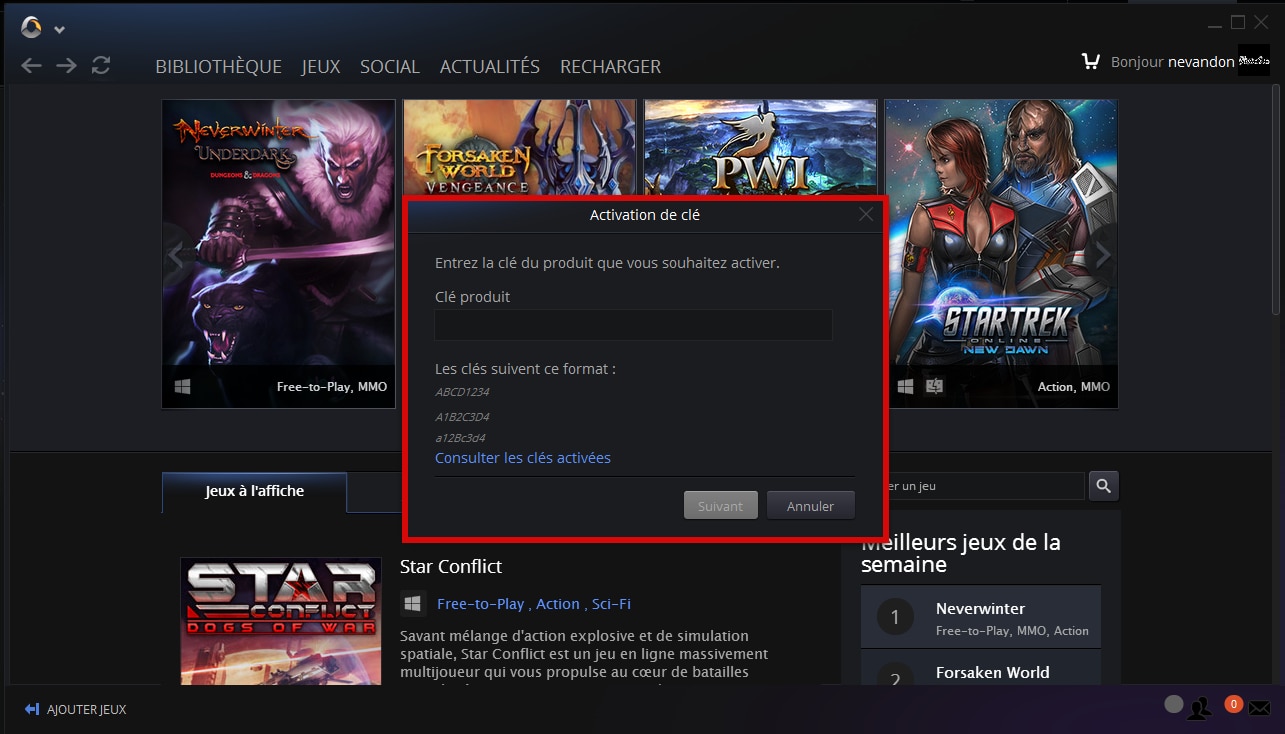Open the RECHARGER menu
Image resolution: width=1285 pixels, height=734 pixels.
pyautogui.click(x=610, y=67)
